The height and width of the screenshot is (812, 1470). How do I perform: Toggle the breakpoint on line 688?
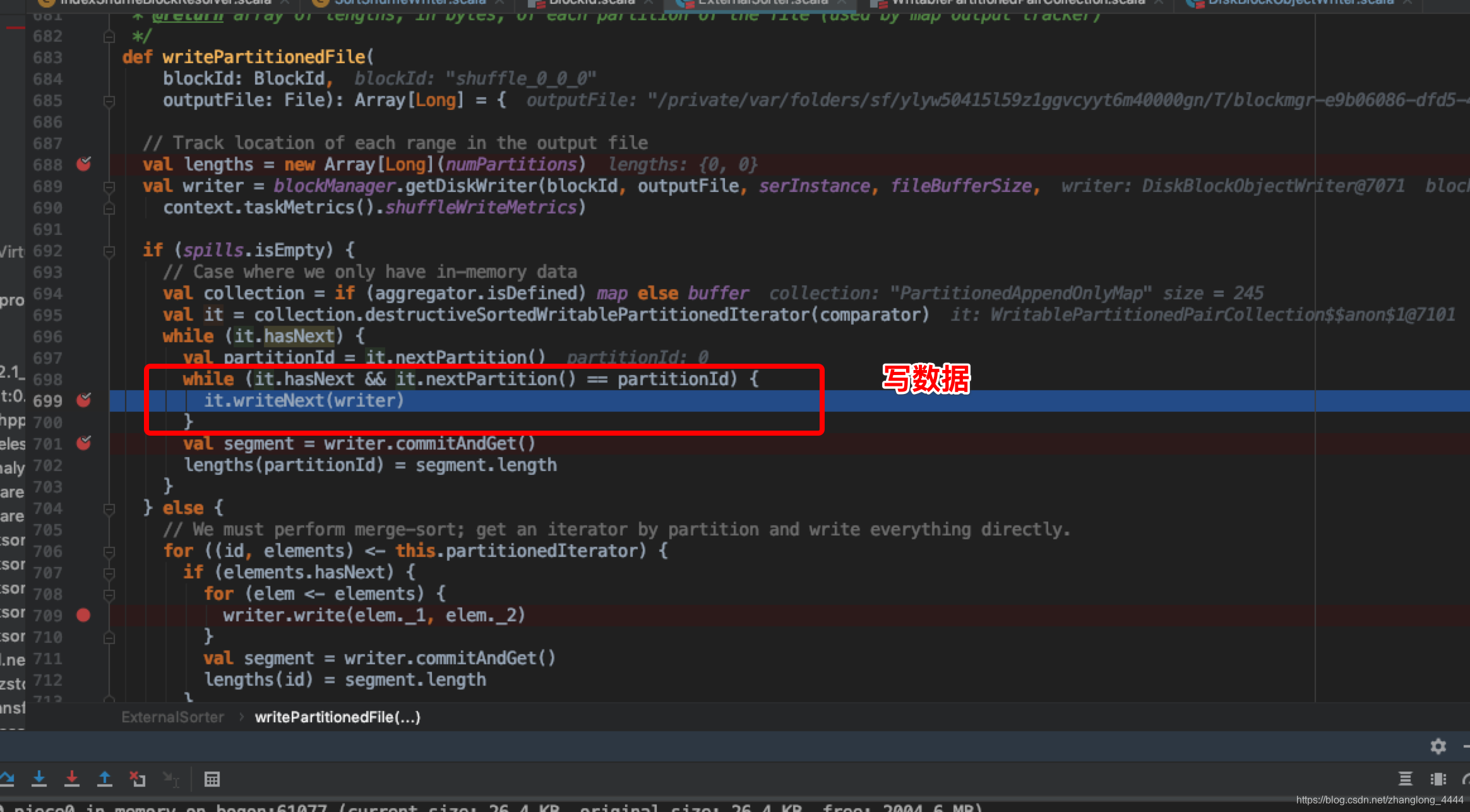pyautogui.click(x=83, y=165)
